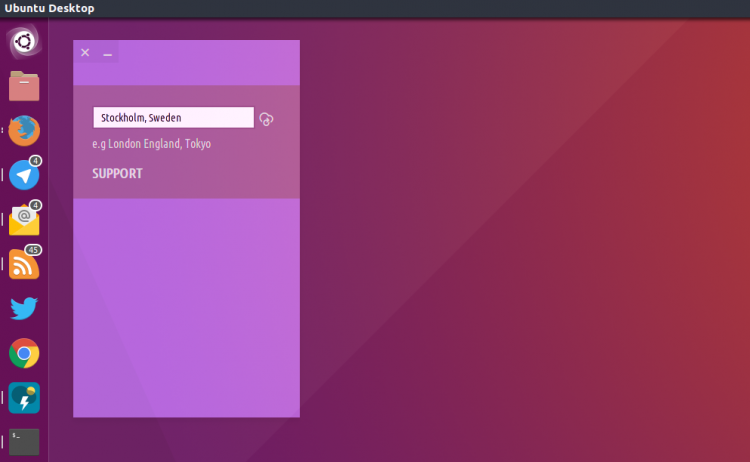Screen dimensions: 750x462
Task: Open the RSS feed reader icon
Action: click(24, 263)
